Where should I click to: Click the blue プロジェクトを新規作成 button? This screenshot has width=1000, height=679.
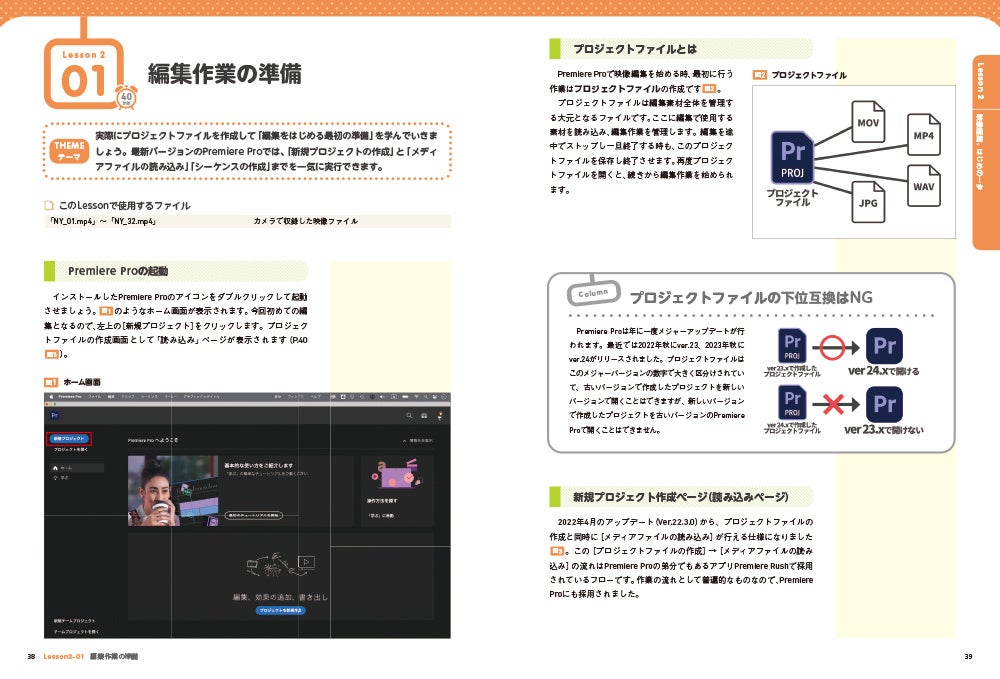281,610
